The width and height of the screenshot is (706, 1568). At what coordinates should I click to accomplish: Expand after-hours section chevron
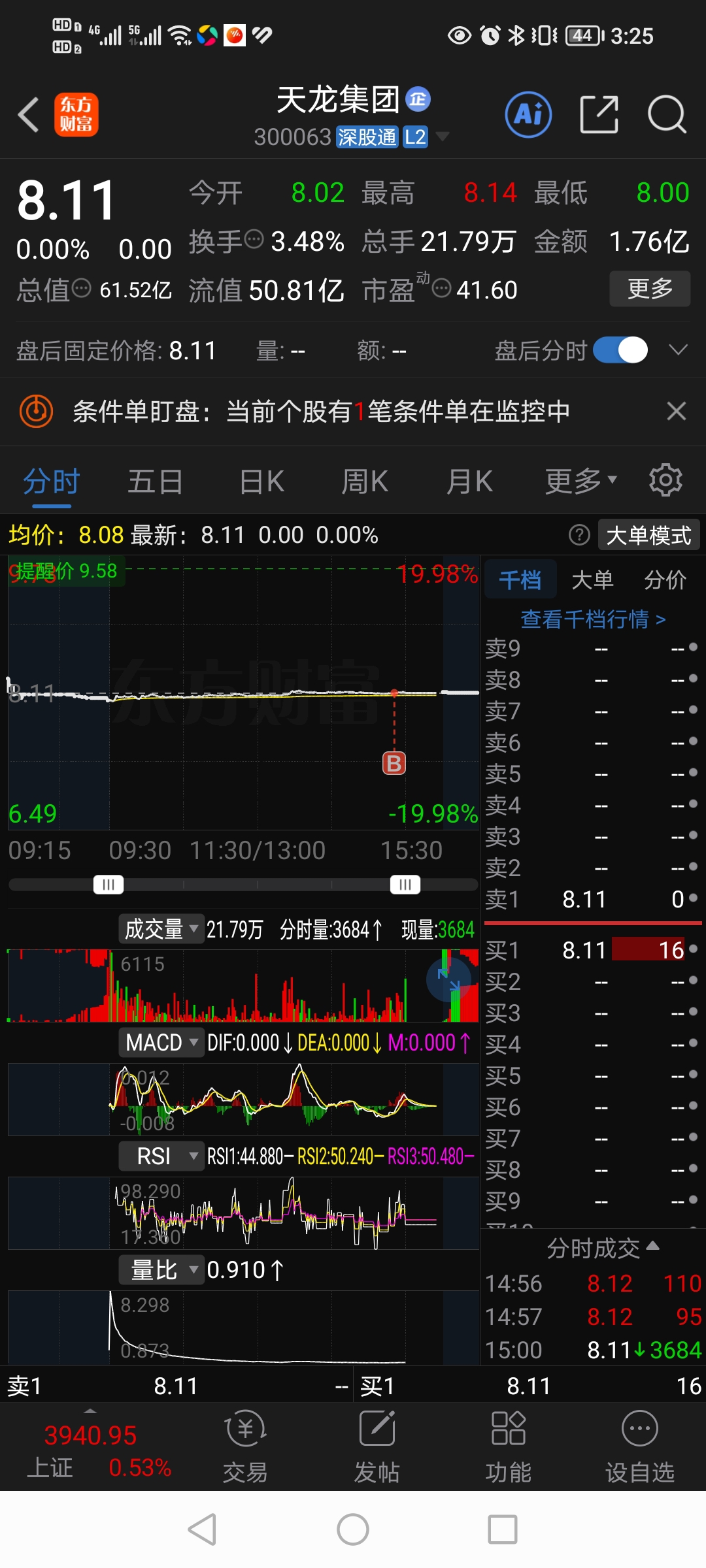678,350
